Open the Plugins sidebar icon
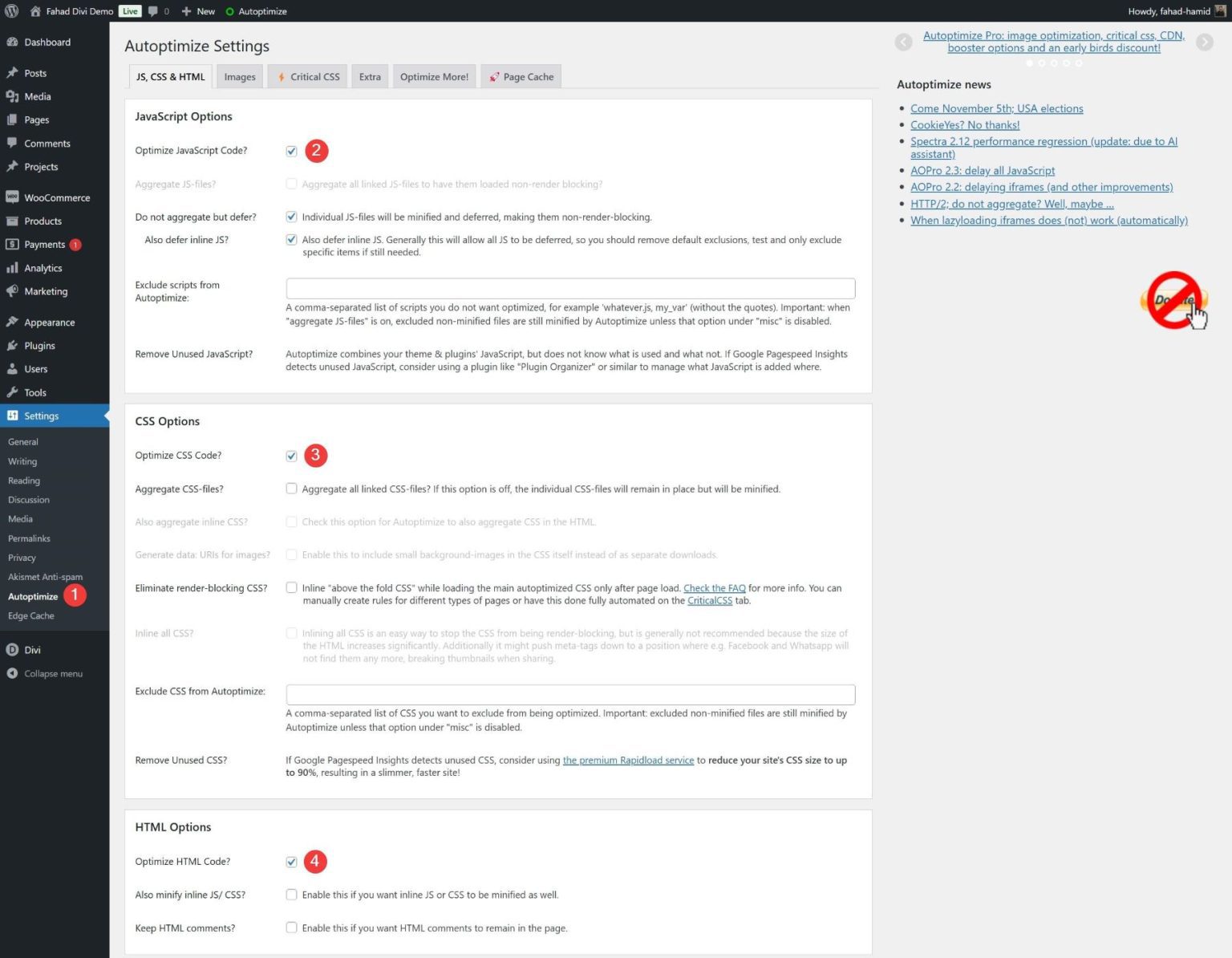Image resolution: width=1232 pixels, height=958 pixels. tap(12, 346)
